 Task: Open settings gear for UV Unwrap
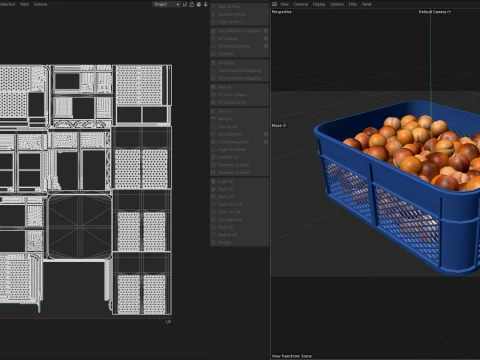[x=266, y=38]
